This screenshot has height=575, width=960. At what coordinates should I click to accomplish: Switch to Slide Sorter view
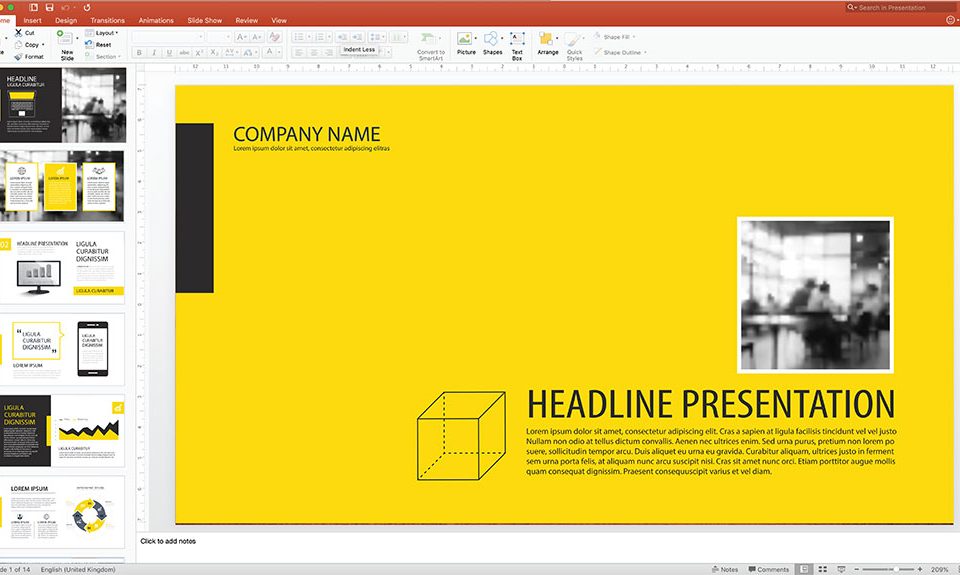[x=823, y=569]
